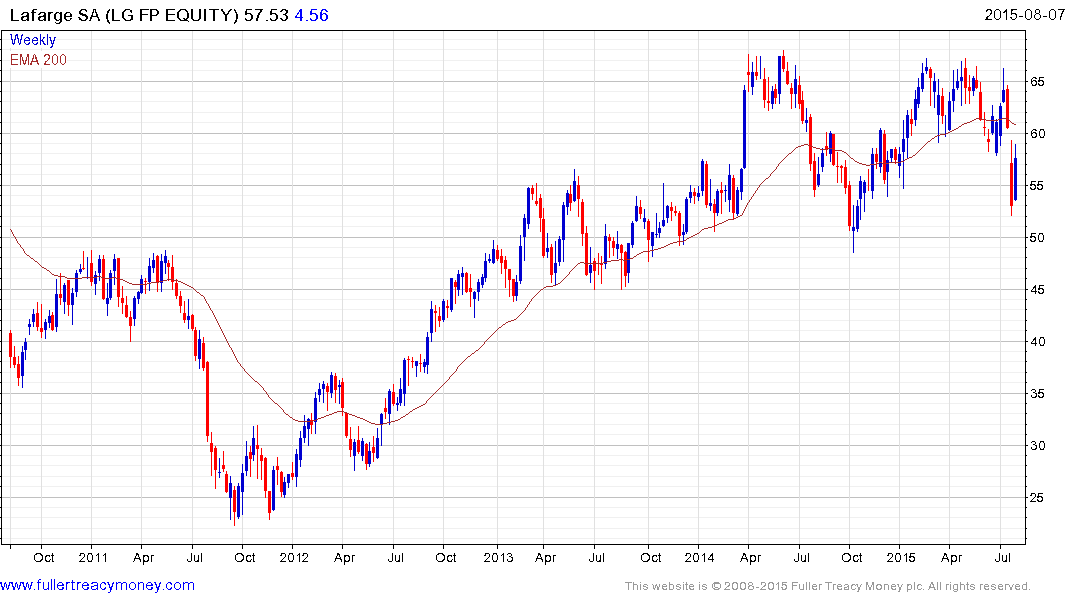Open the www.fullertreacymoney.com link
The width and height of the screenshot is (1075, 600).
point(97,585)
